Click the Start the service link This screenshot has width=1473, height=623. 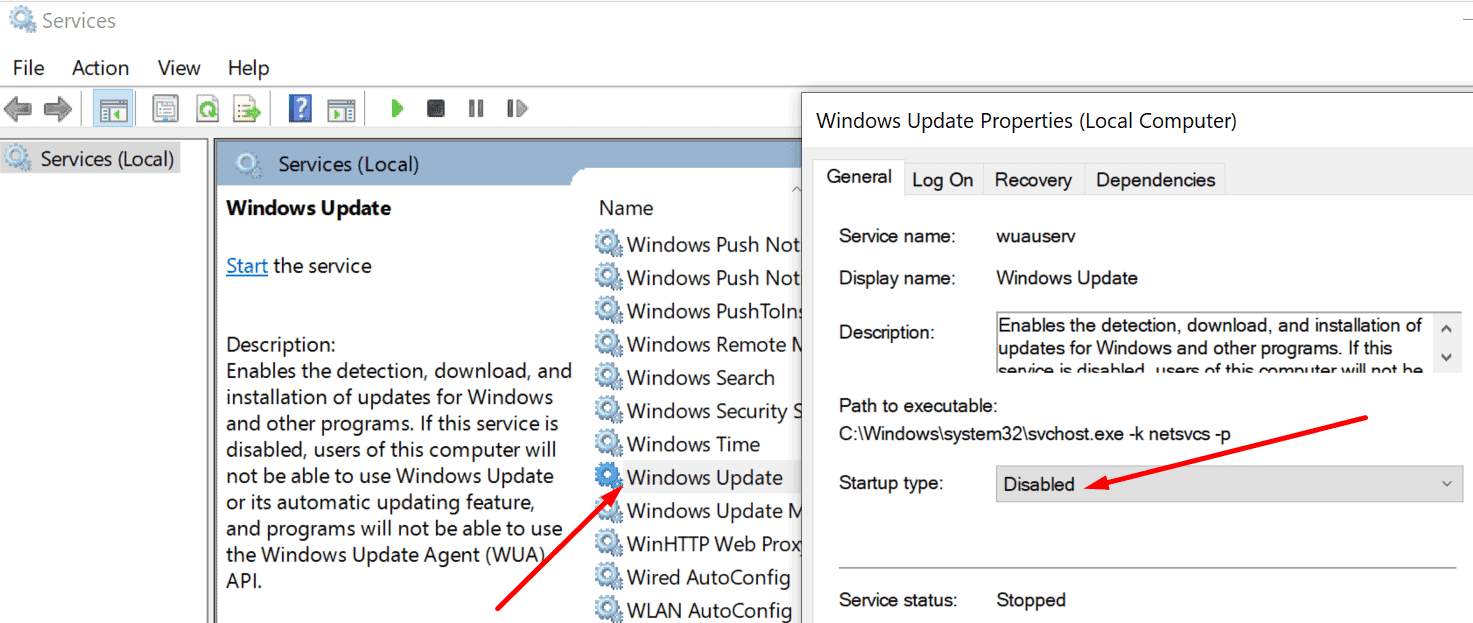click(x=246, y=266)
